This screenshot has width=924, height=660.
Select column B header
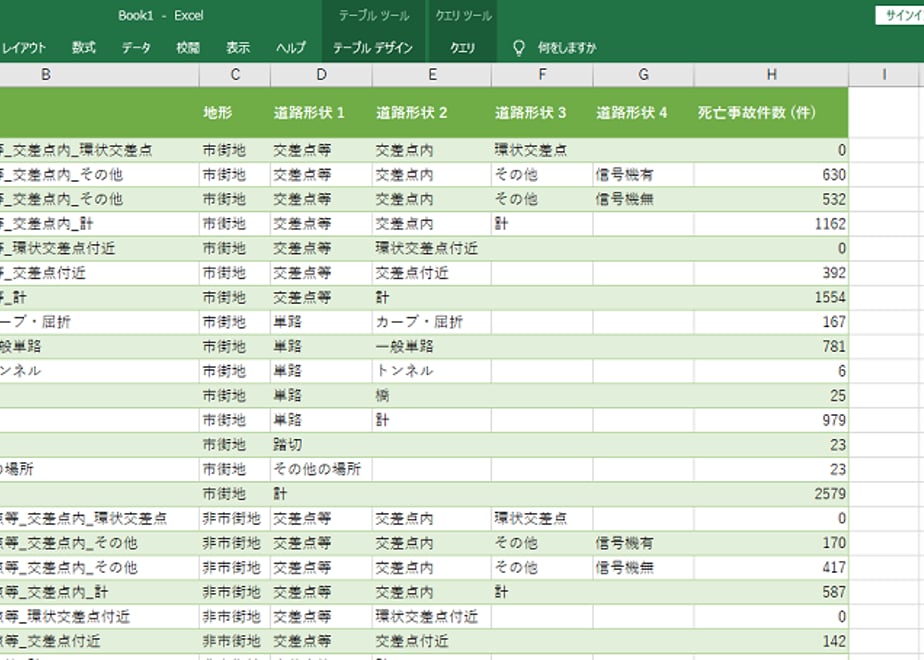[x=46, y=75]
